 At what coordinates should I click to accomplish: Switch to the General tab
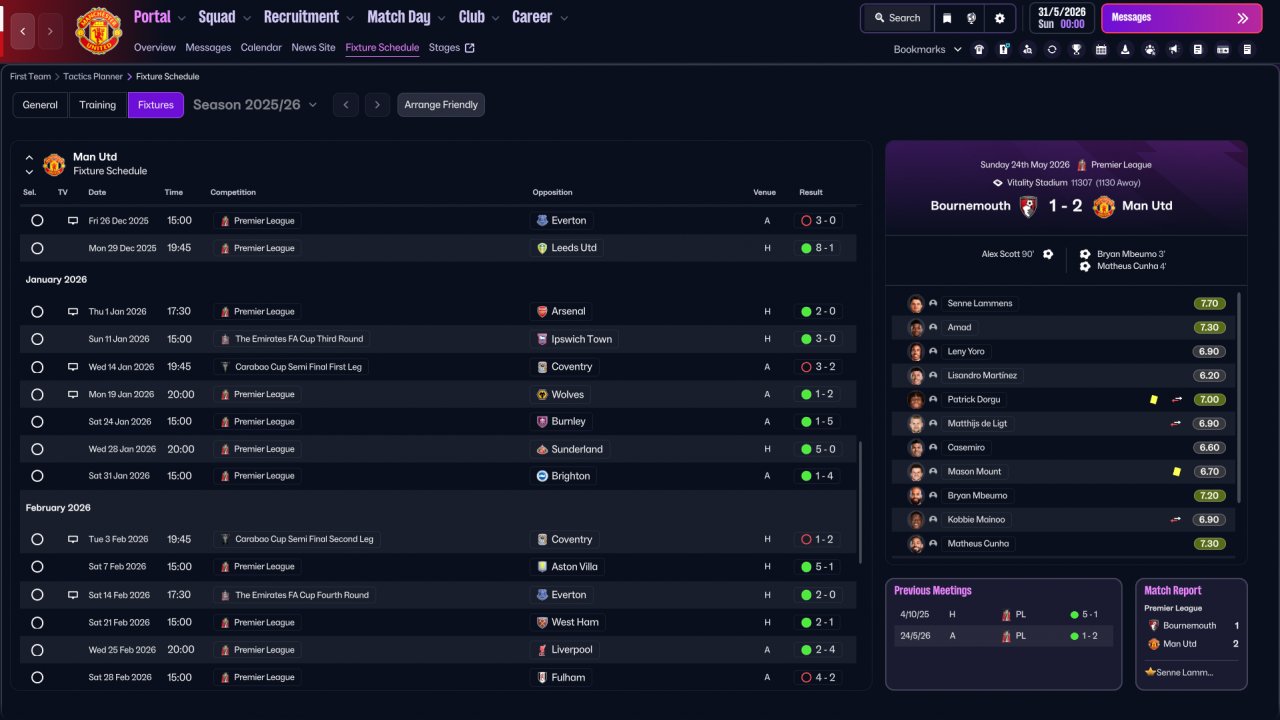pos(40,105)
